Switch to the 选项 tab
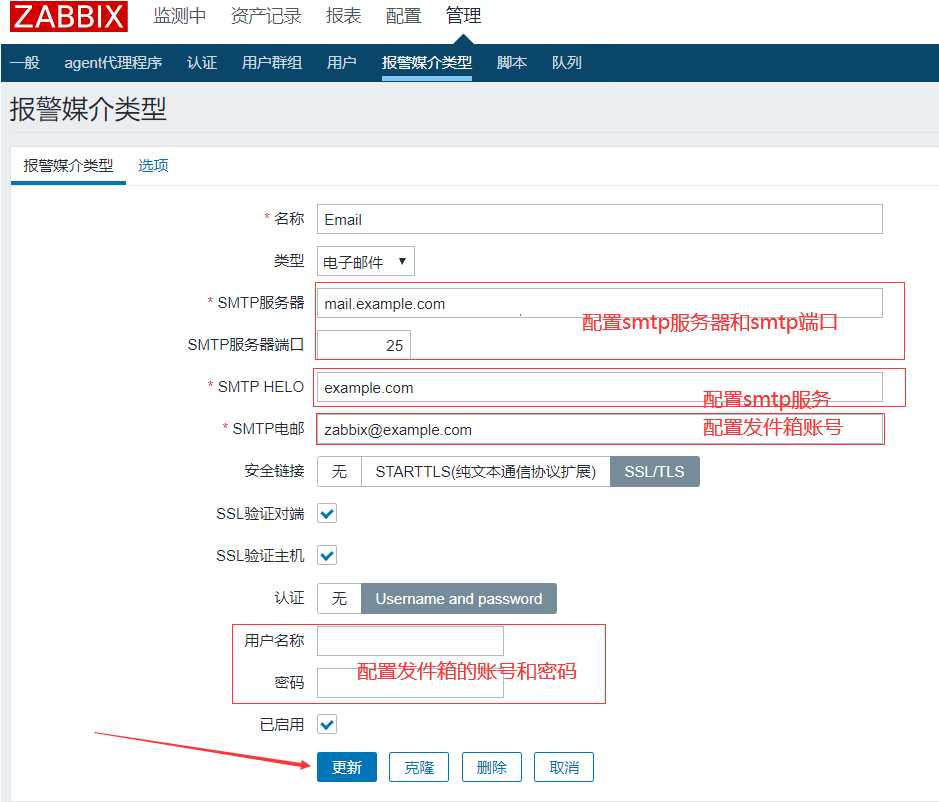Viewport: 939px width, 802px height. coord(153,165)
